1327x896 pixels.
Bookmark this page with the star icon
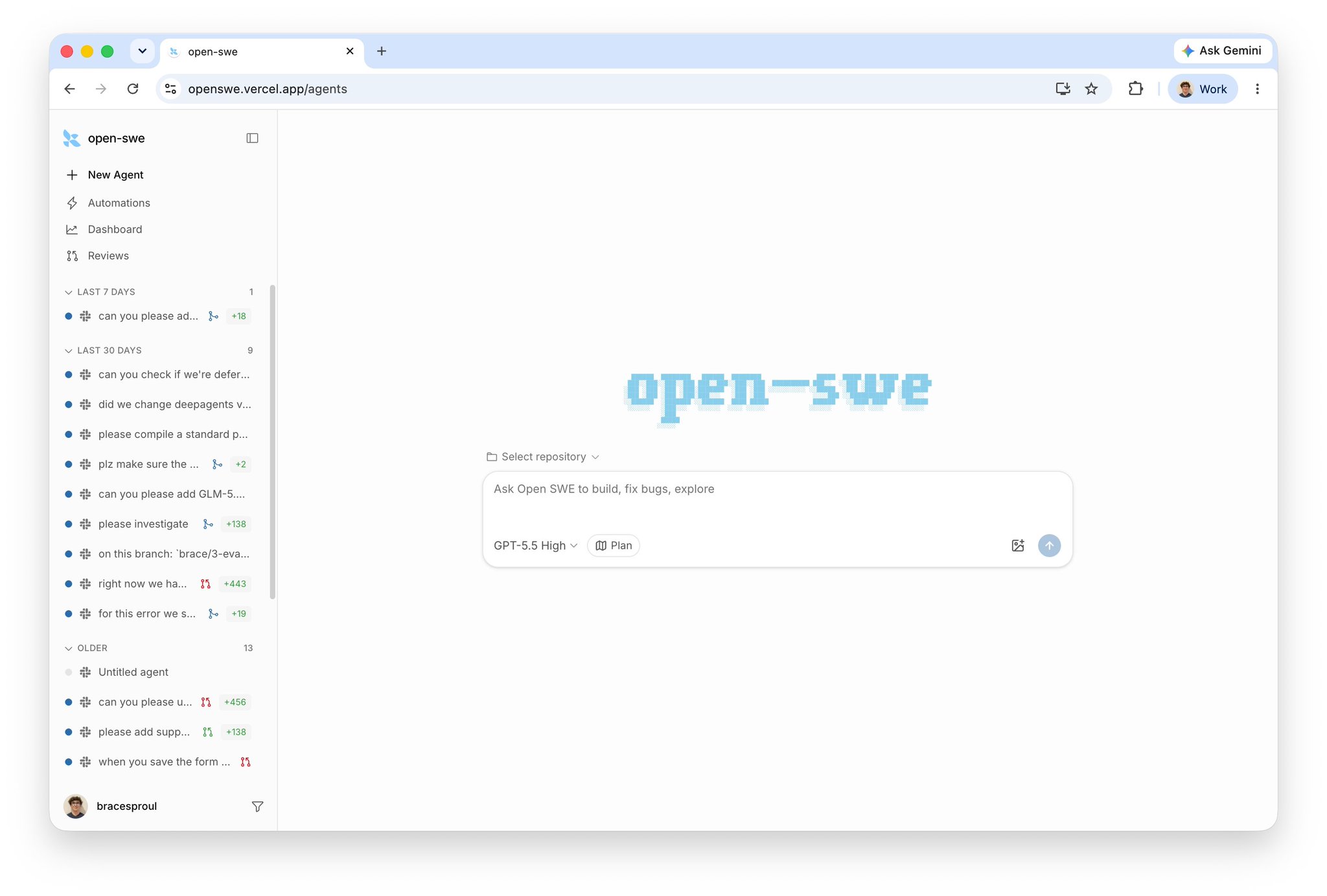[1092, 89]
